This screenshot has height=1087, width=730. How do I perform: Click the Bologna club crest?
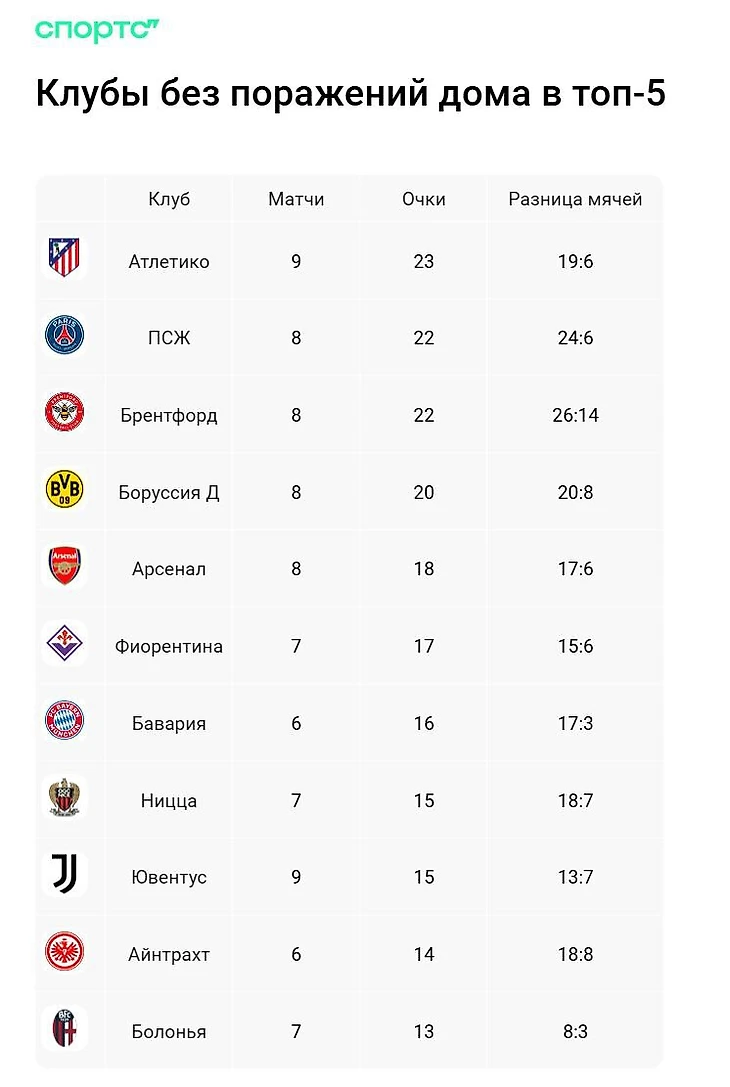(65, 1028)
